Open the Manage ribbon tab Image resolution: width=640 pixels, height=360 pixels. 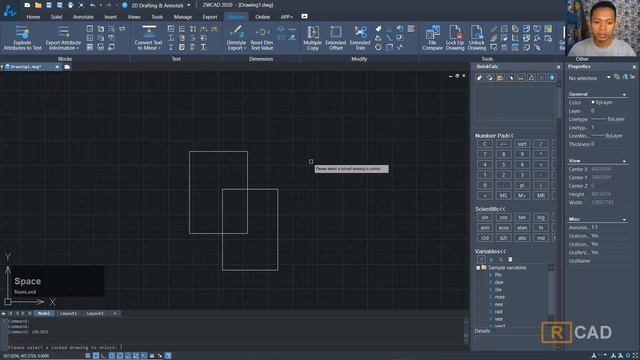pos(182,17)
